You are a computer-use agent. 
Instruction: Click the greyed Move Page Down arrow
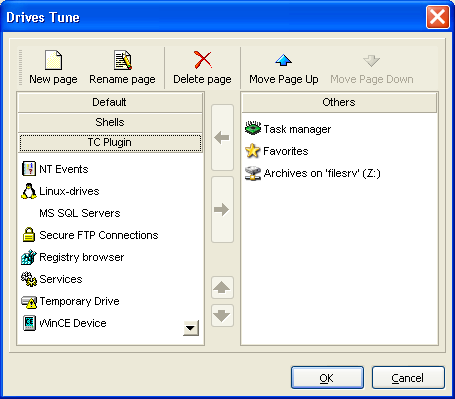(x=371, y=61)
